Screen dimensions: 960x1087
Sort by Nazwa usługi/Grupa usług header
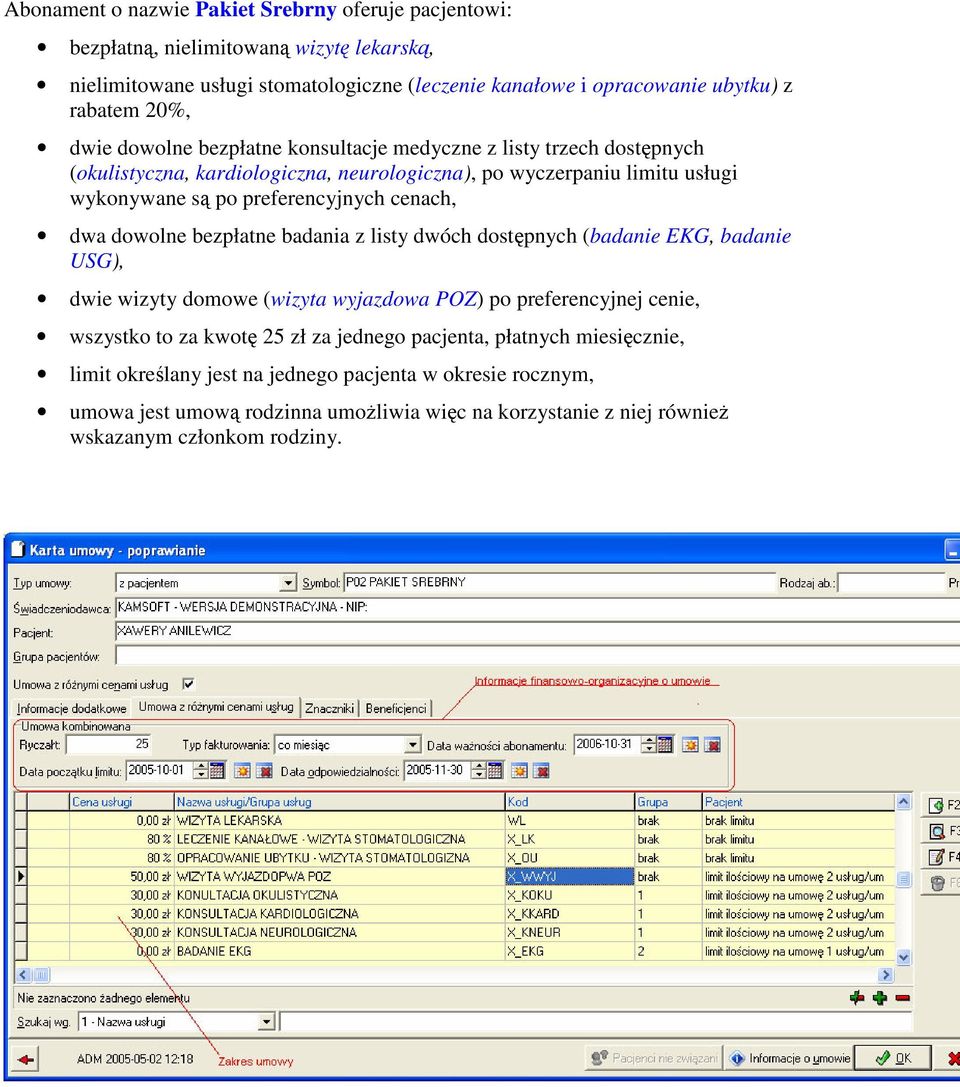pyautogui.click(x=339, y=802)
